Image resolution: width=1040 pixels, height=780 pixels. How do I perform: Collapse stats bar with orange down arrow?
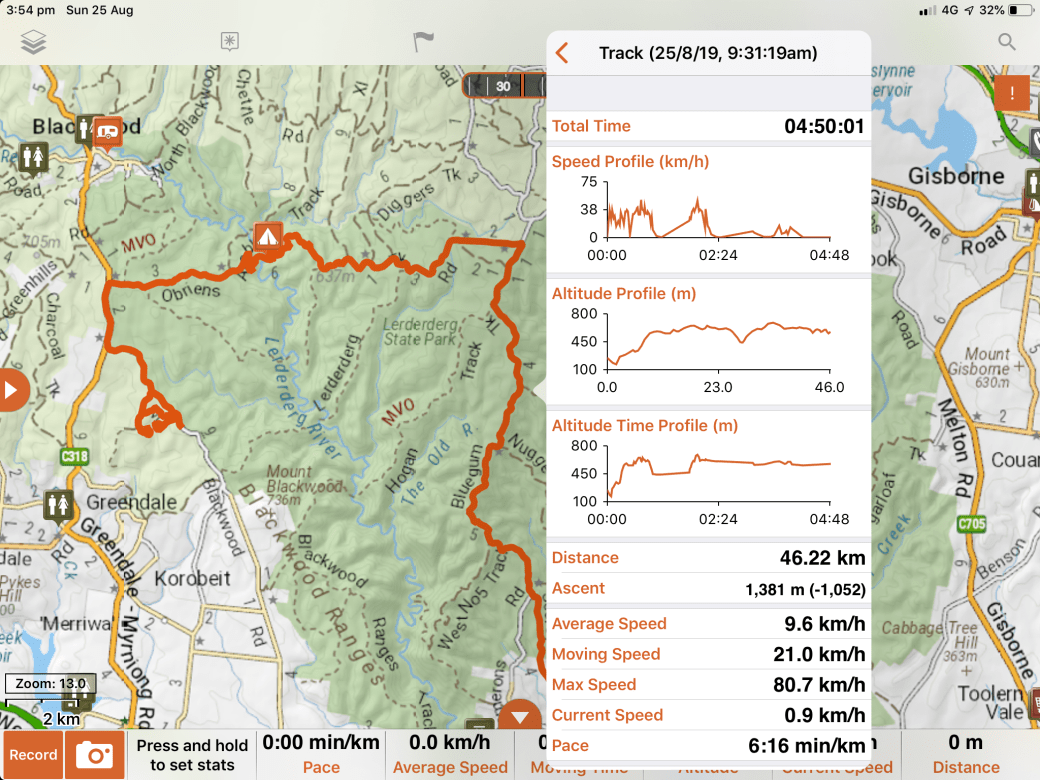pos(519,718)
